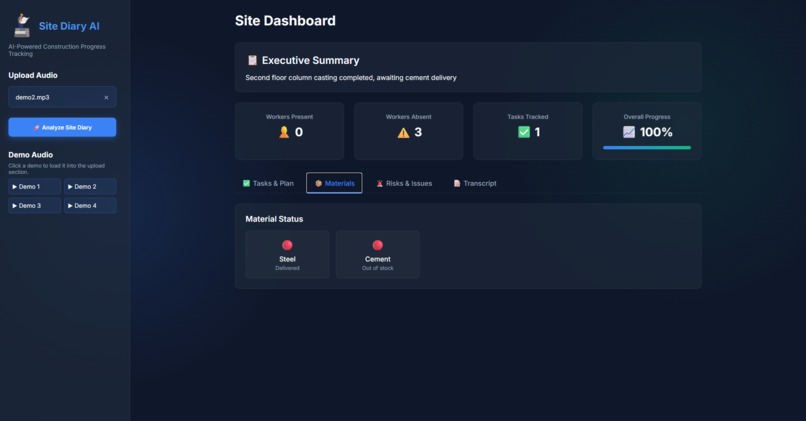806x421 pixels.
Task: Click the Workers Present value 0
Action: [299, 132]
